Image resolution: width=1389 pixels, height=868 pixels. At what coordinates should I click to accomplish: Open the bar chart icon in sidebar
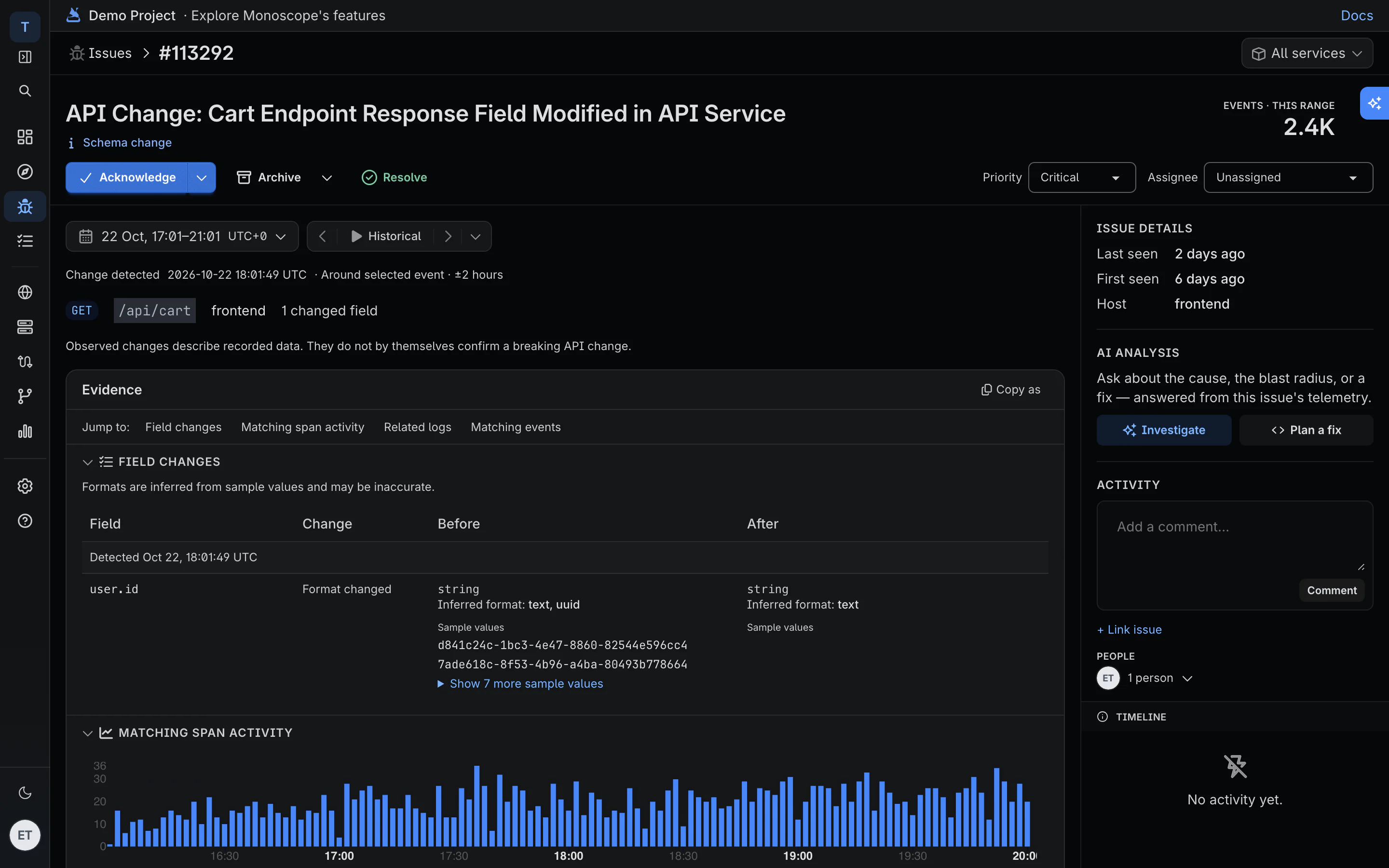point(25,431)
